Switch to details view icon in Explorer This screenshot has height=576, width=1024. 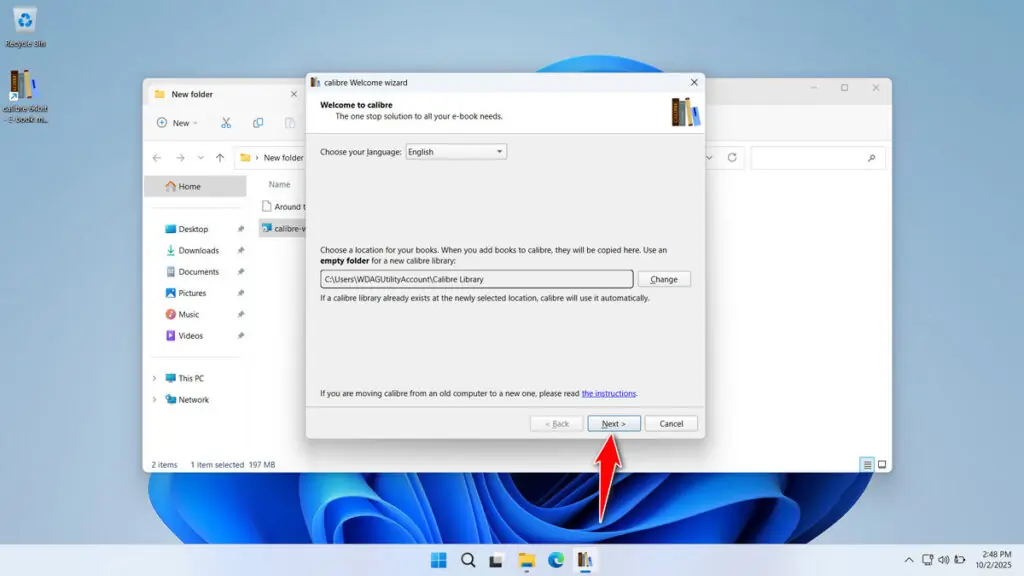coord(867,465)
